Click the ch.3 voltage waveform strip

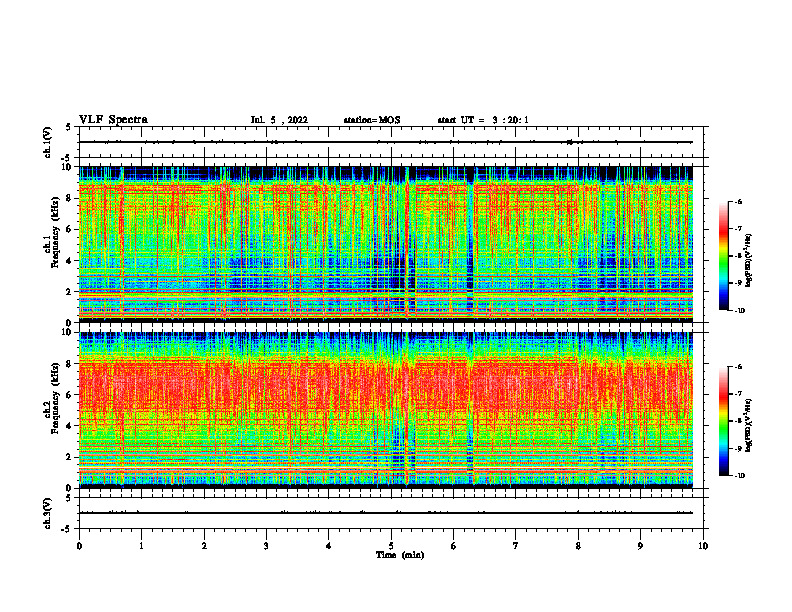391,513
